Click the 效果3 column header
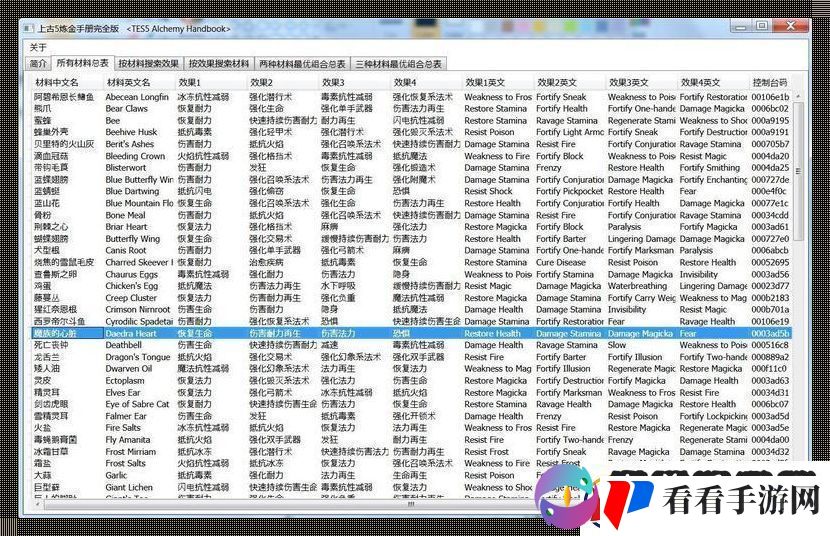This screenshot has width=830, height=536. click(355, 83)
